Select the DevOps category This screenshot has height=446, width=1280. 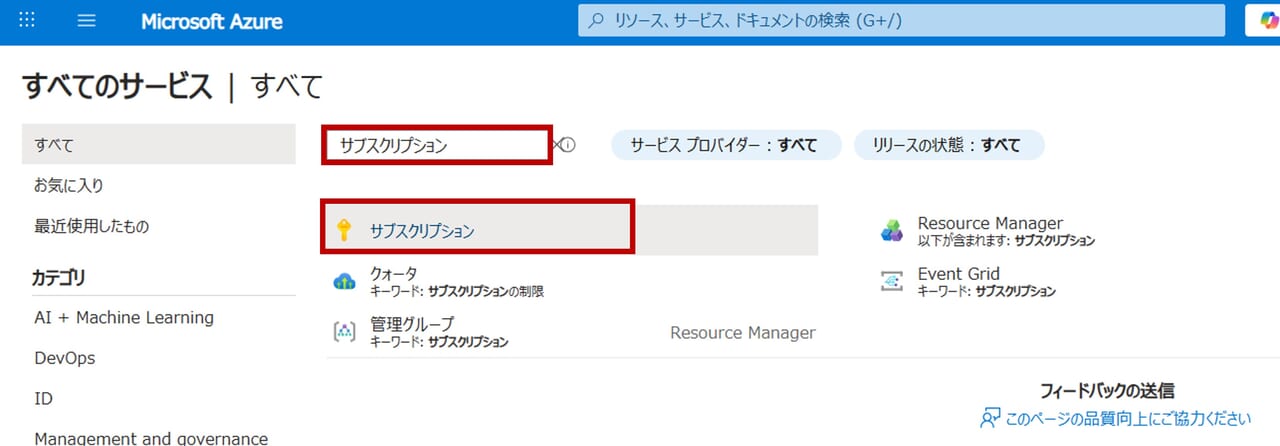pos(64,358)
